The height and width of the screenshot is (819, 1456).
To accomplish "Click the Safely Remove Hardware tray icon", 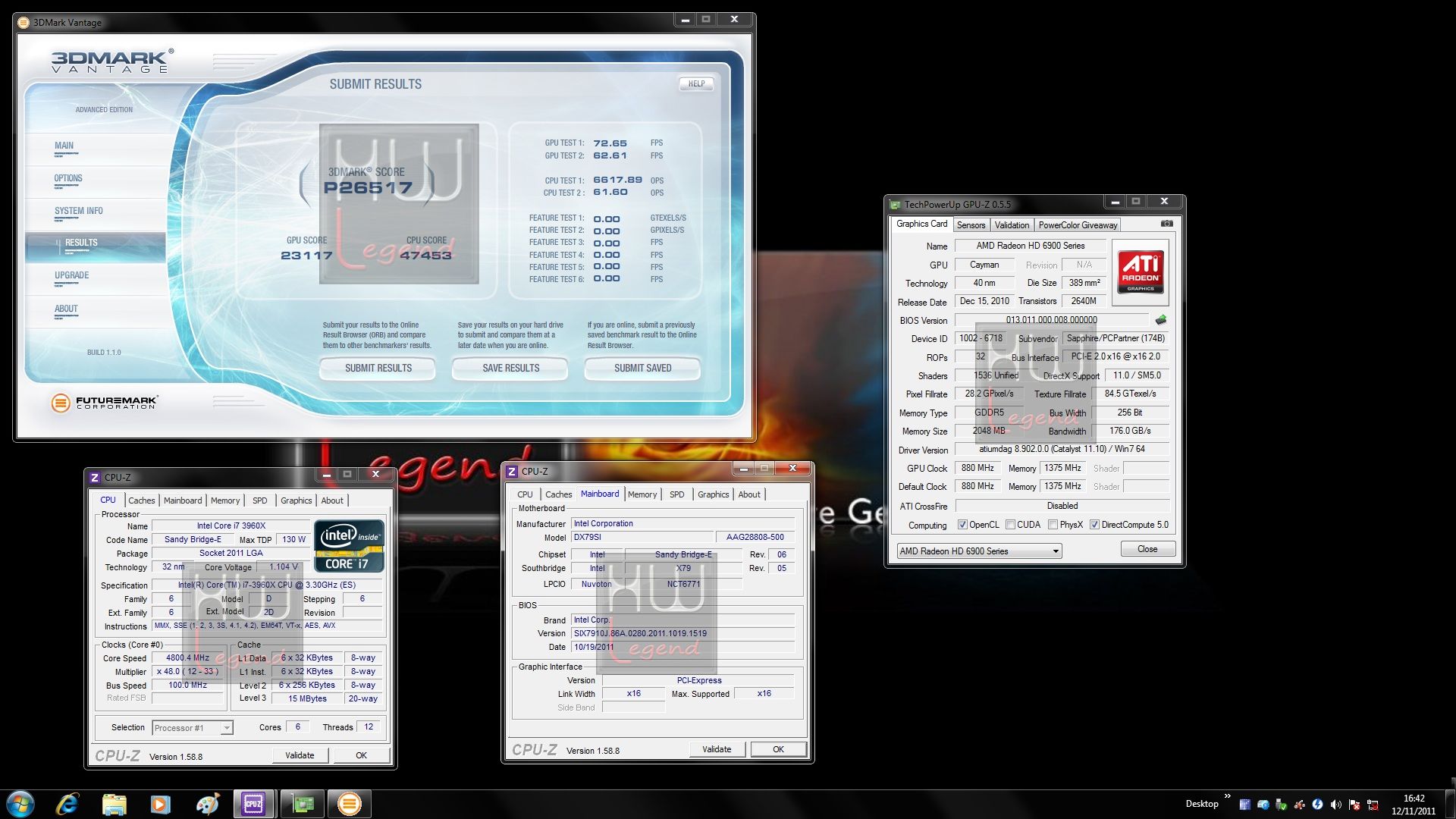I will pos(1282,805).
